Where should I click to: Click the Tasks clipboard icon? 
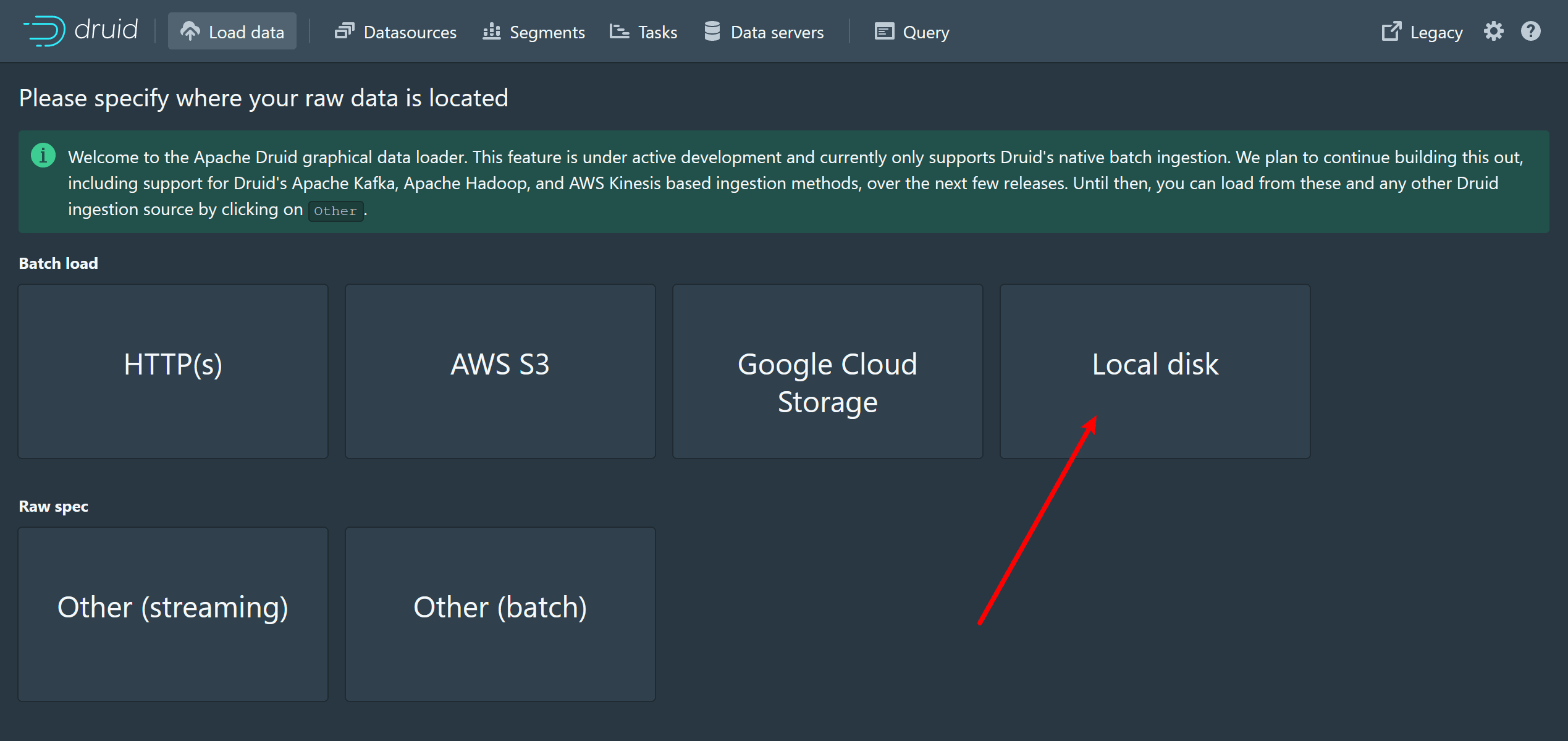click(618, 30)
